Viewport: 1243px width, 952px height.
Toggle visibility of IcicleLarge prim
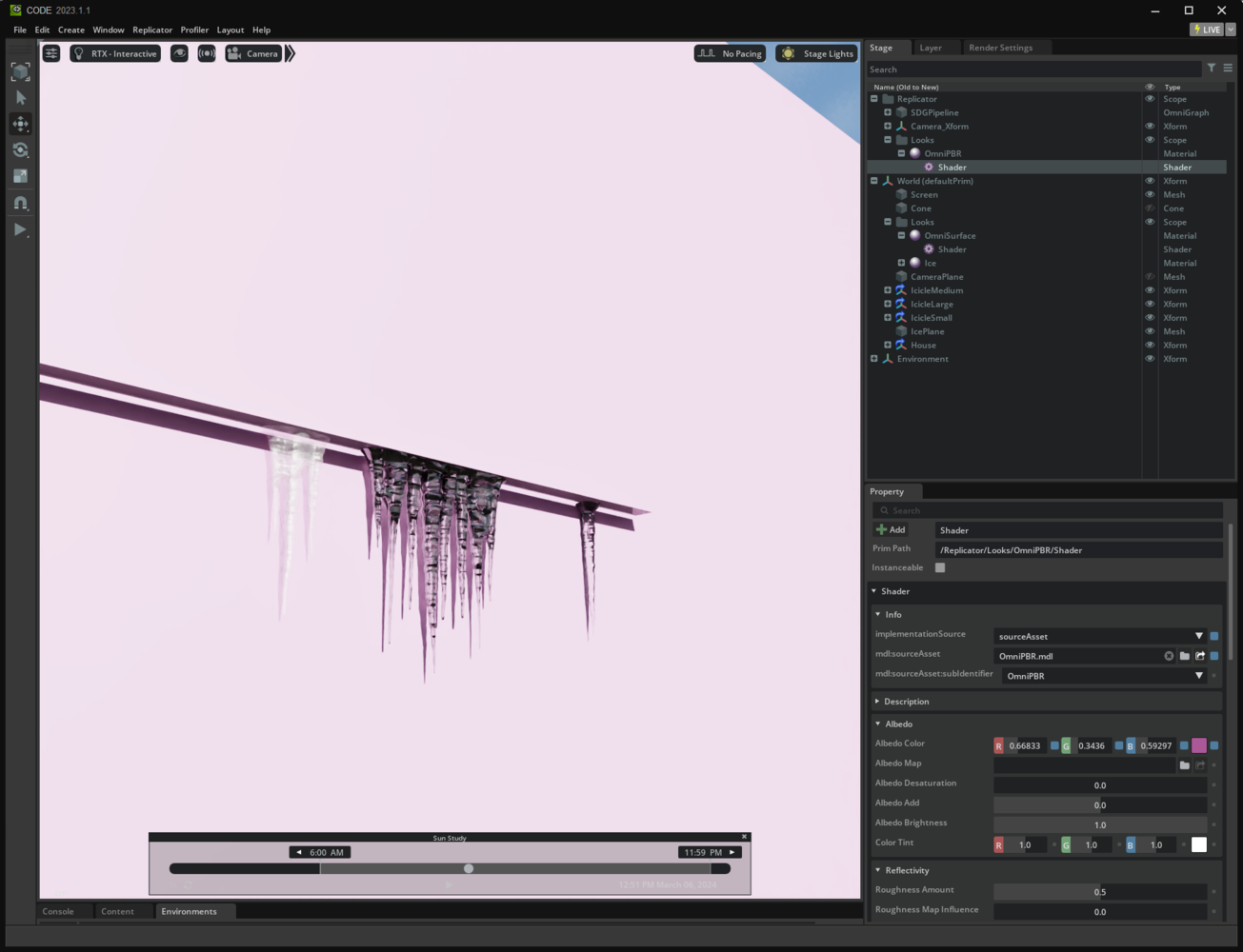pyautogui.click(x=1150, y=305)
